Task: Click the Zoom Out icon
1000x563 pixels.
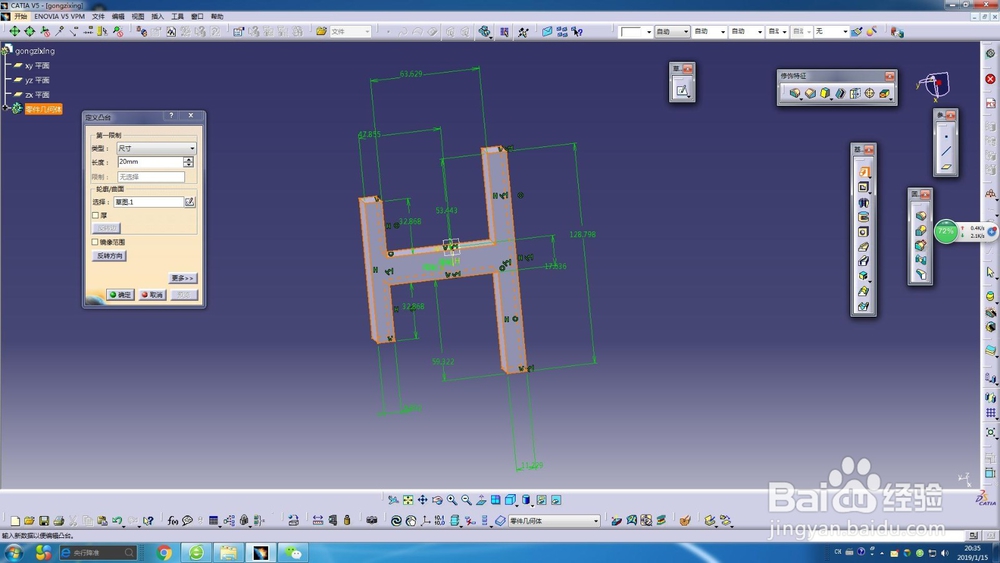Action: tap(467, 500)
